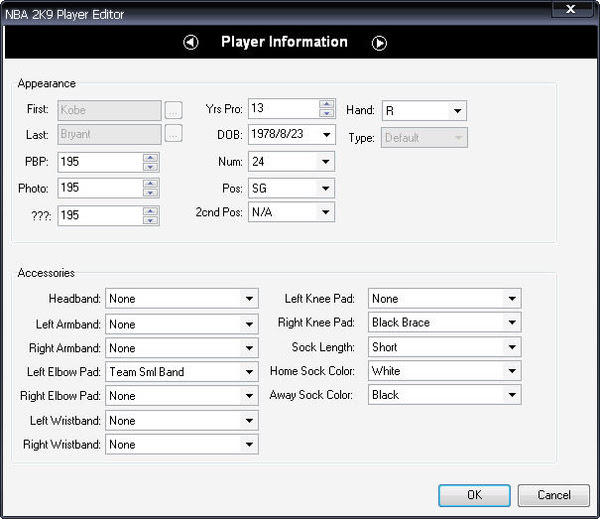This screenshot has width=600, height=519.
Task: Open the Left Elbow Pad dropdown
Action: [249, 372]
